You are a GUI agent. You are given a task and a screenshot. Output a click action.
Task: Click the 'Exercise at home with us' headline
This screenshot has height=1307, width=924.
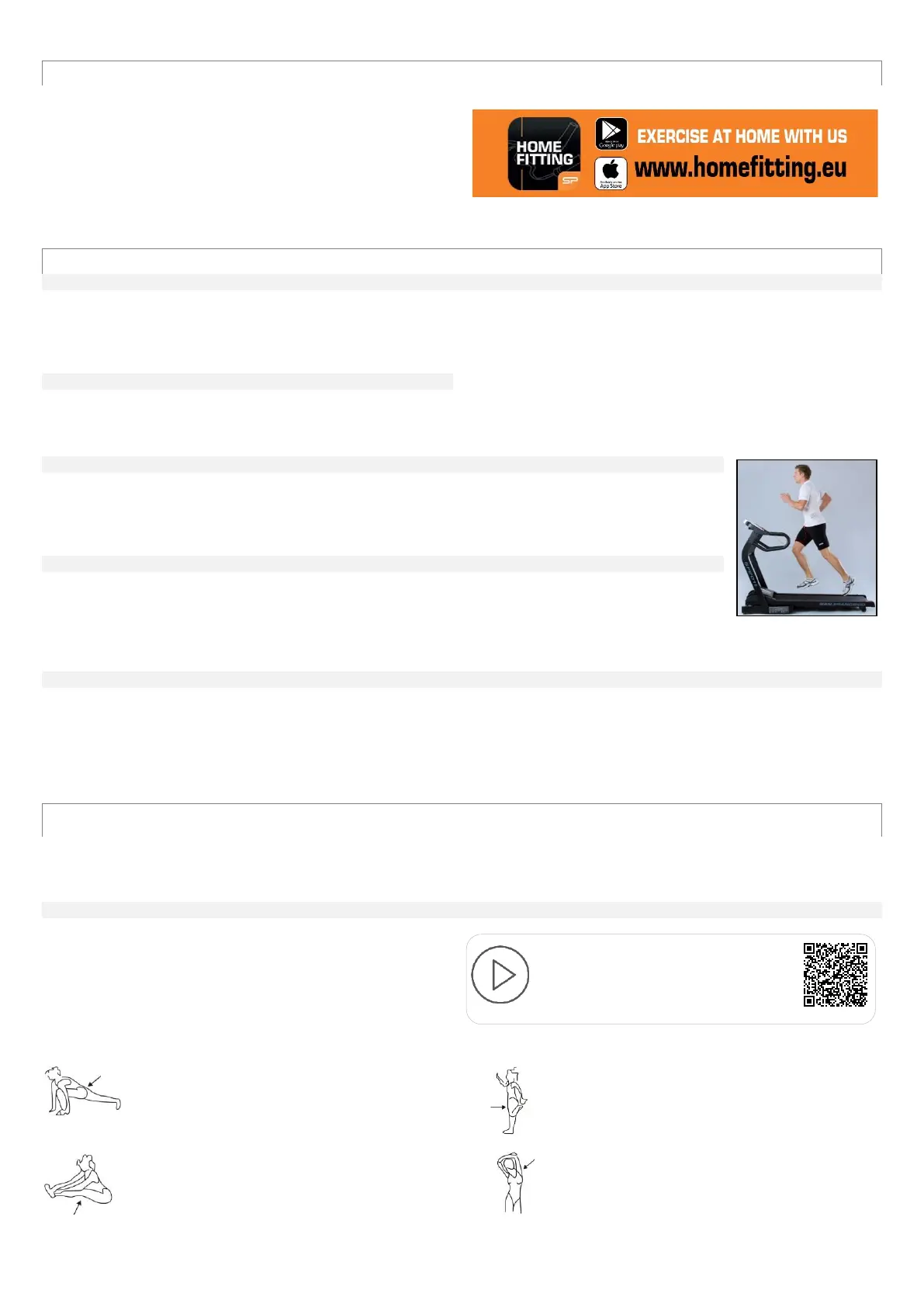(742, 137)
